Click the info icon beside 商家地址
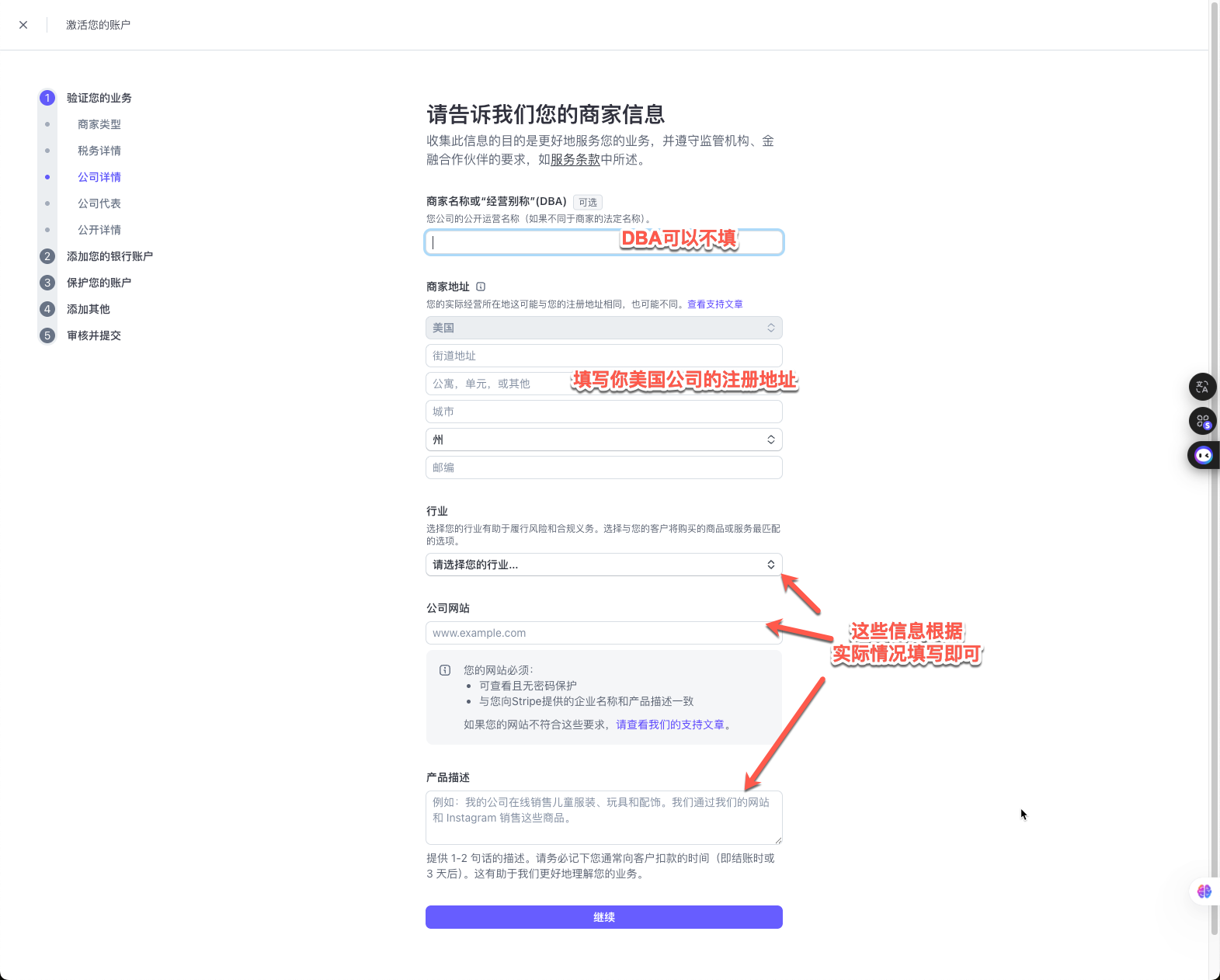 tap(481, 287)
